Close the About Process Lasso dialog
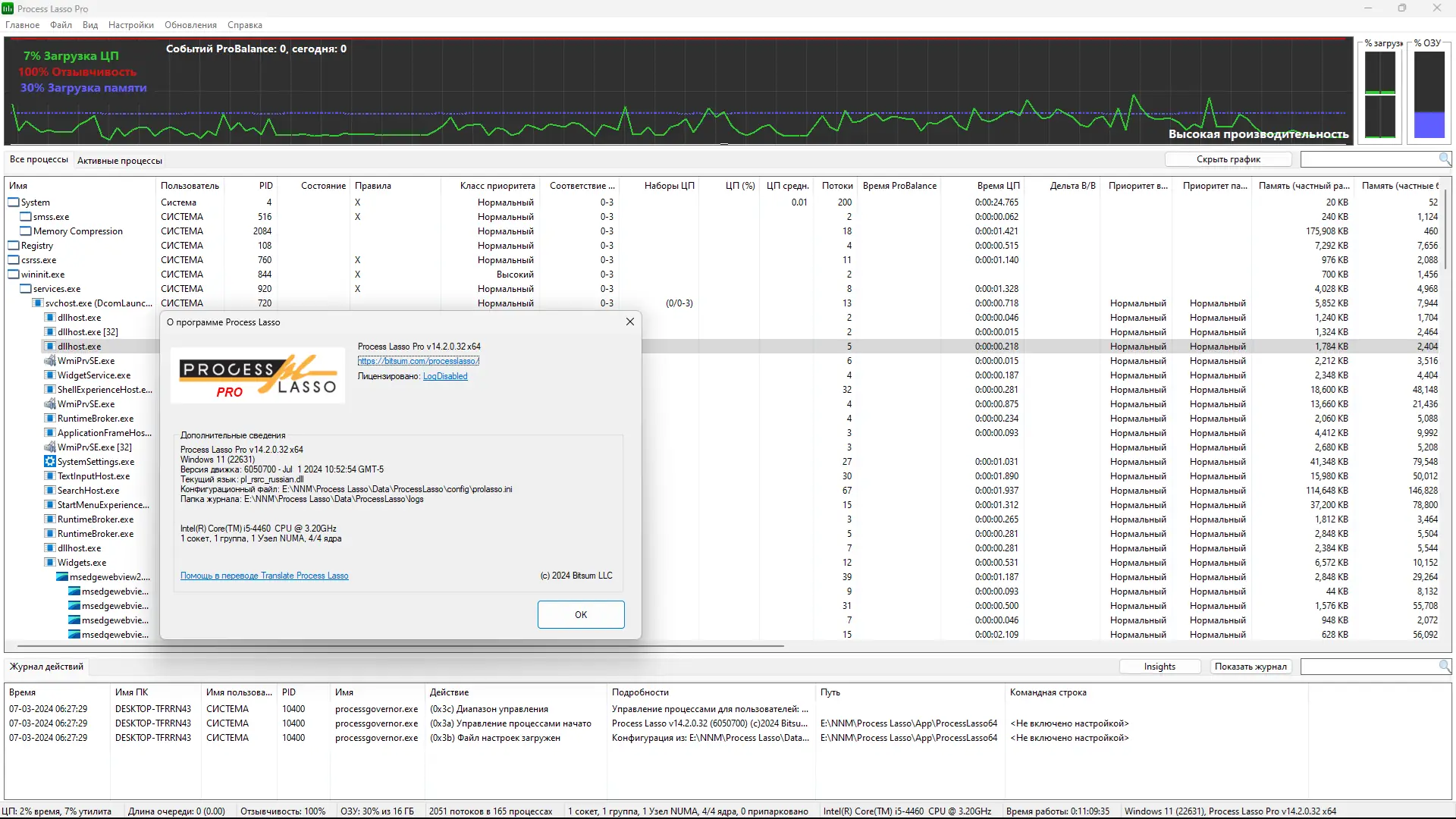 tap(629, 322)
